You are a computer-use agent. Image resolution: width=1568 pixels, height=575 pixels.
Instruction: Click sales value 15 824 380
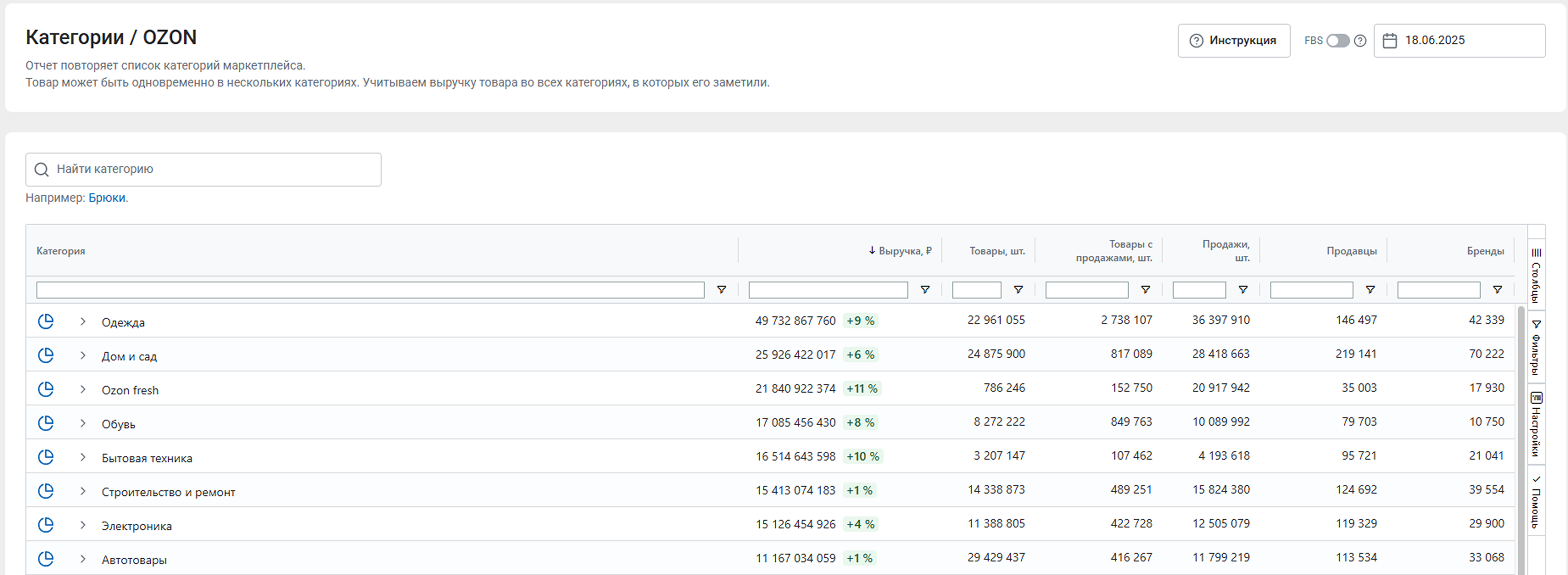point(1220,490)
